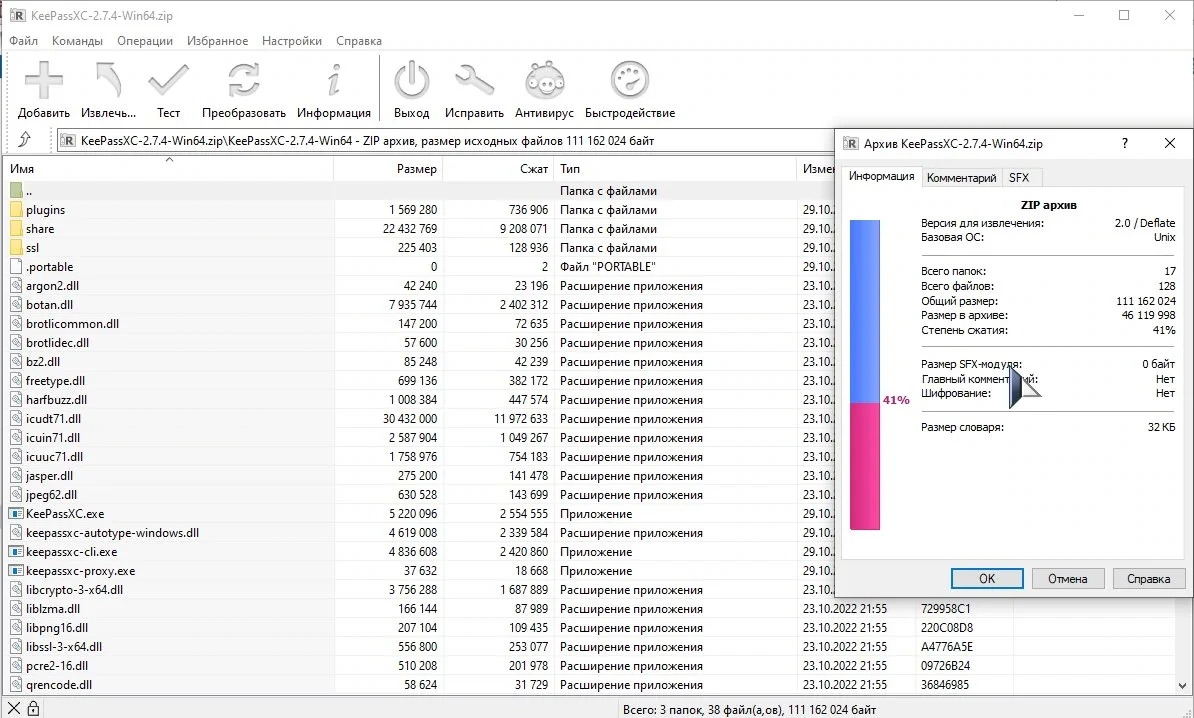This screenshot has width=1194, height=718.
Task: Launch the Антивирус scan icon
Action: 544,80
